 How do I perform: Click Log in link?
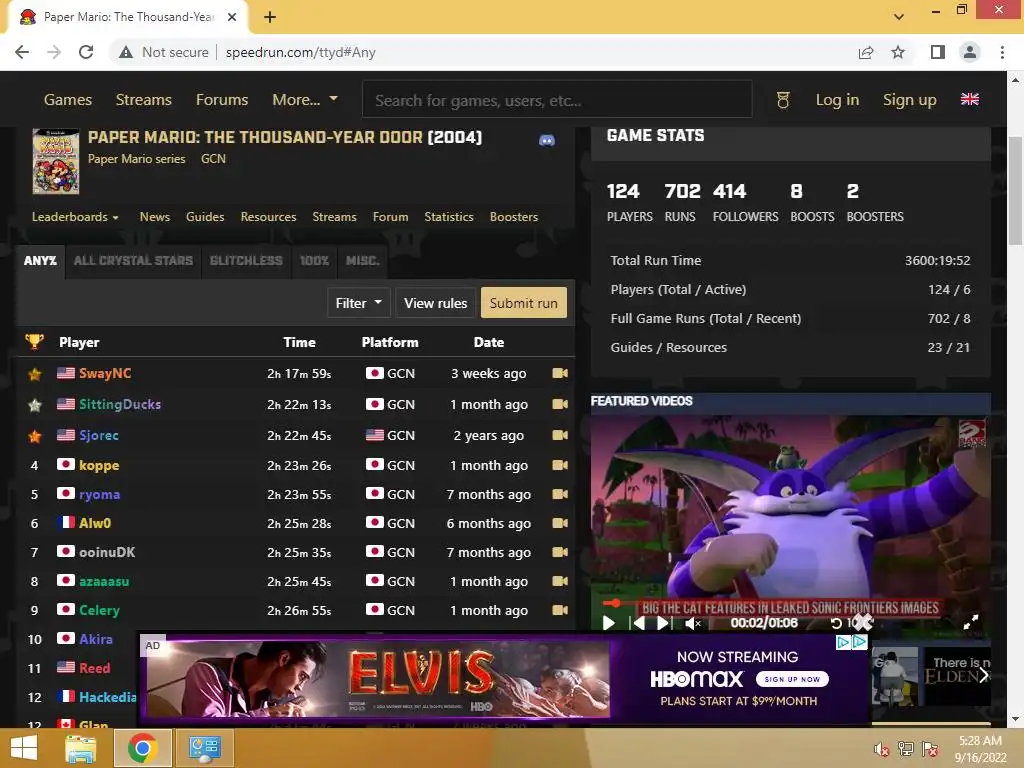click(837, 100)
